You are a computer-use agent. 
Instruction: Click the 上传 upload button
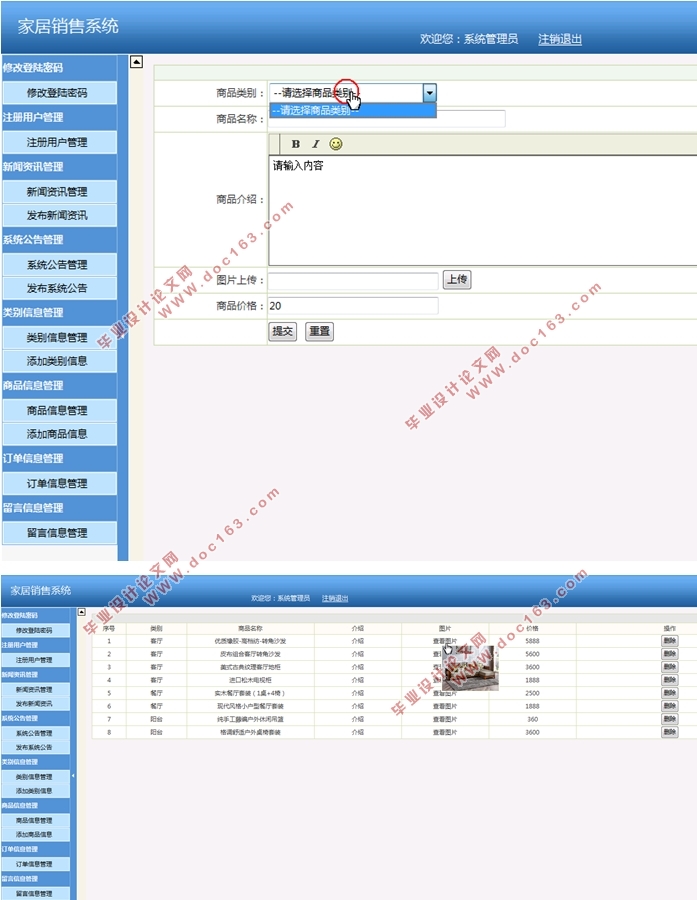457,280
